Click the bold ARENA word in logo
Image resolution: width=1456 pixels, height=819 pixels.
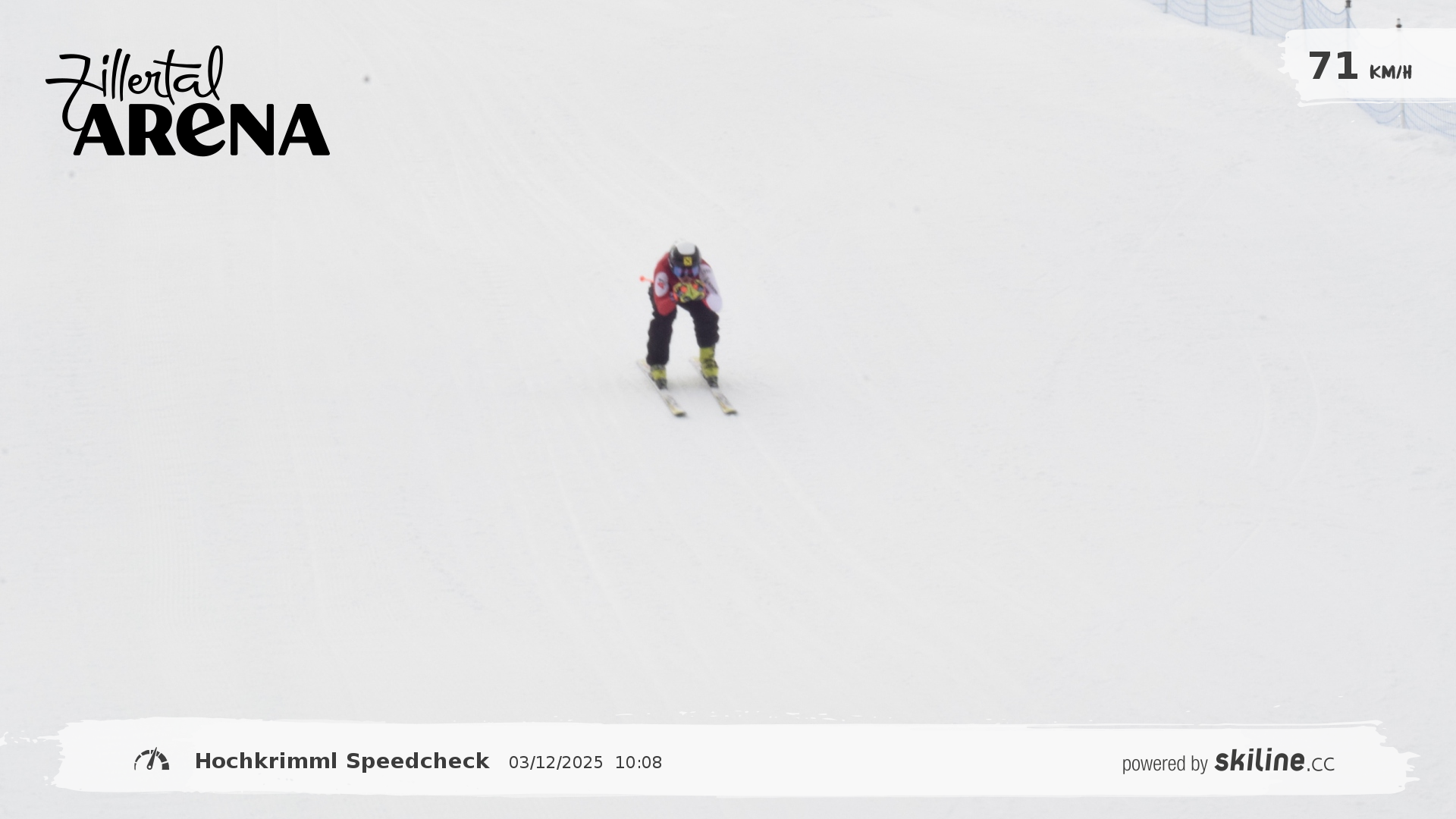pyautogui.click(x=202, y=130)
